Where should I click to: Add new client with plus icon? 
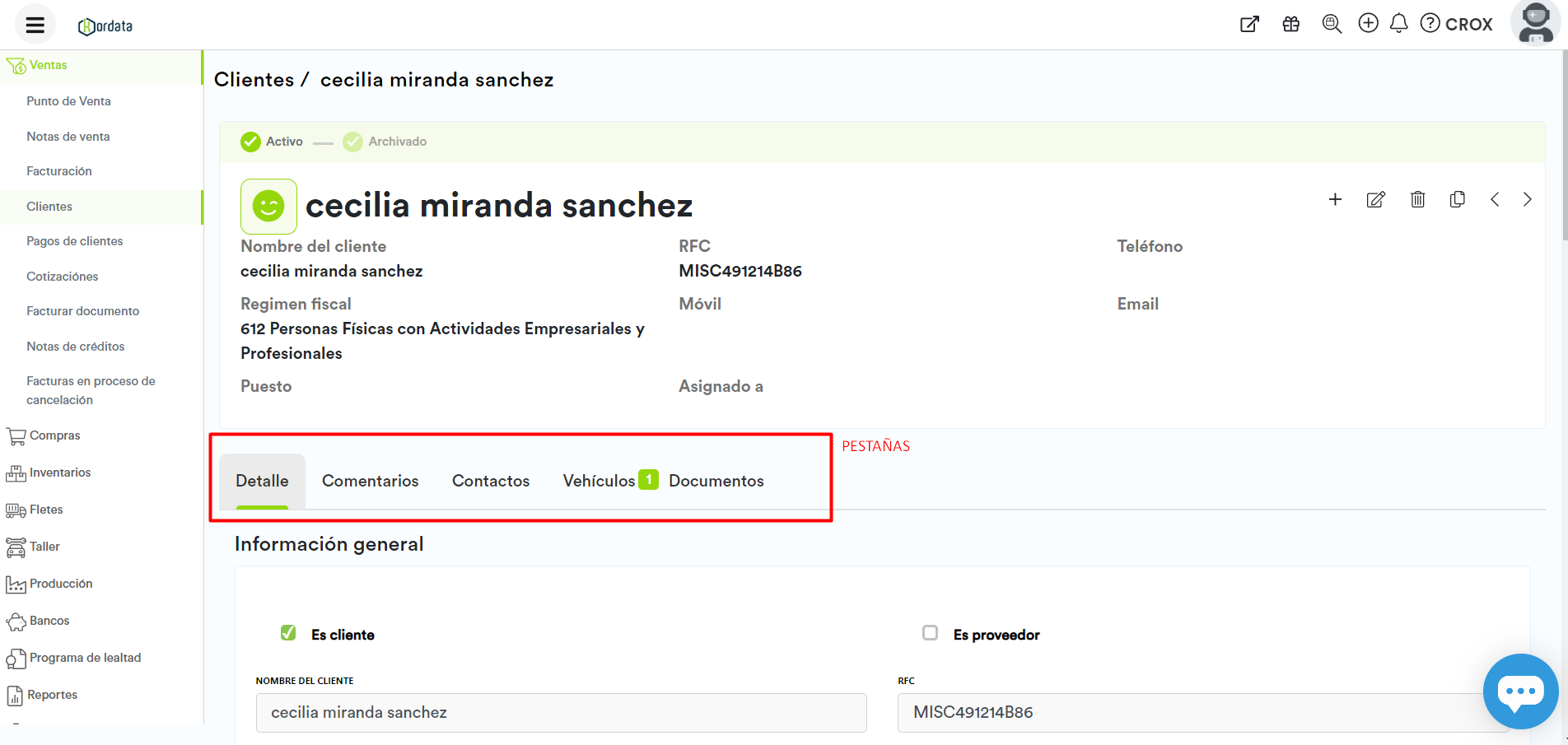tap(1335, 200)
